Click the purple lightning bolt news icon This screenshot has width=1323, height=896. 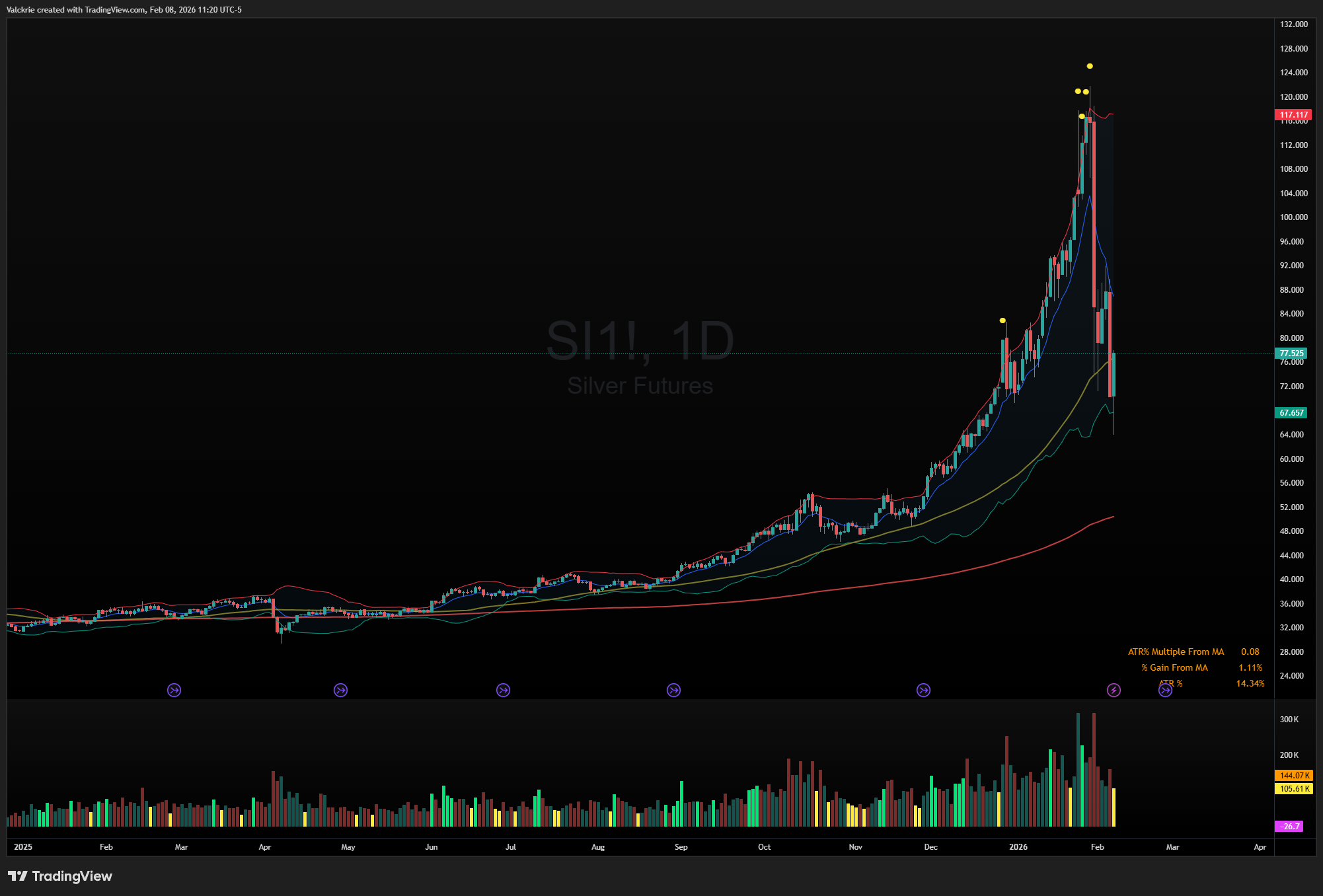(1114, 691)
